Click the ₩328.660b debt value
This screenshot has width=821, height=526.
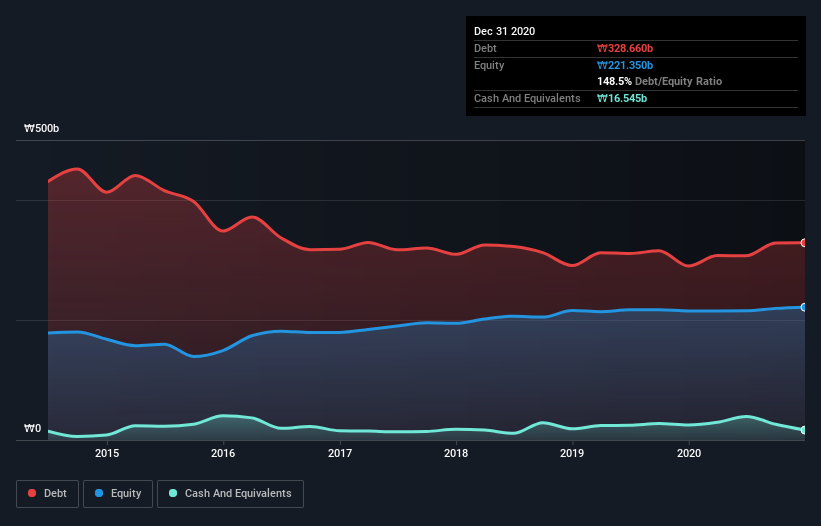click(625, 48)
